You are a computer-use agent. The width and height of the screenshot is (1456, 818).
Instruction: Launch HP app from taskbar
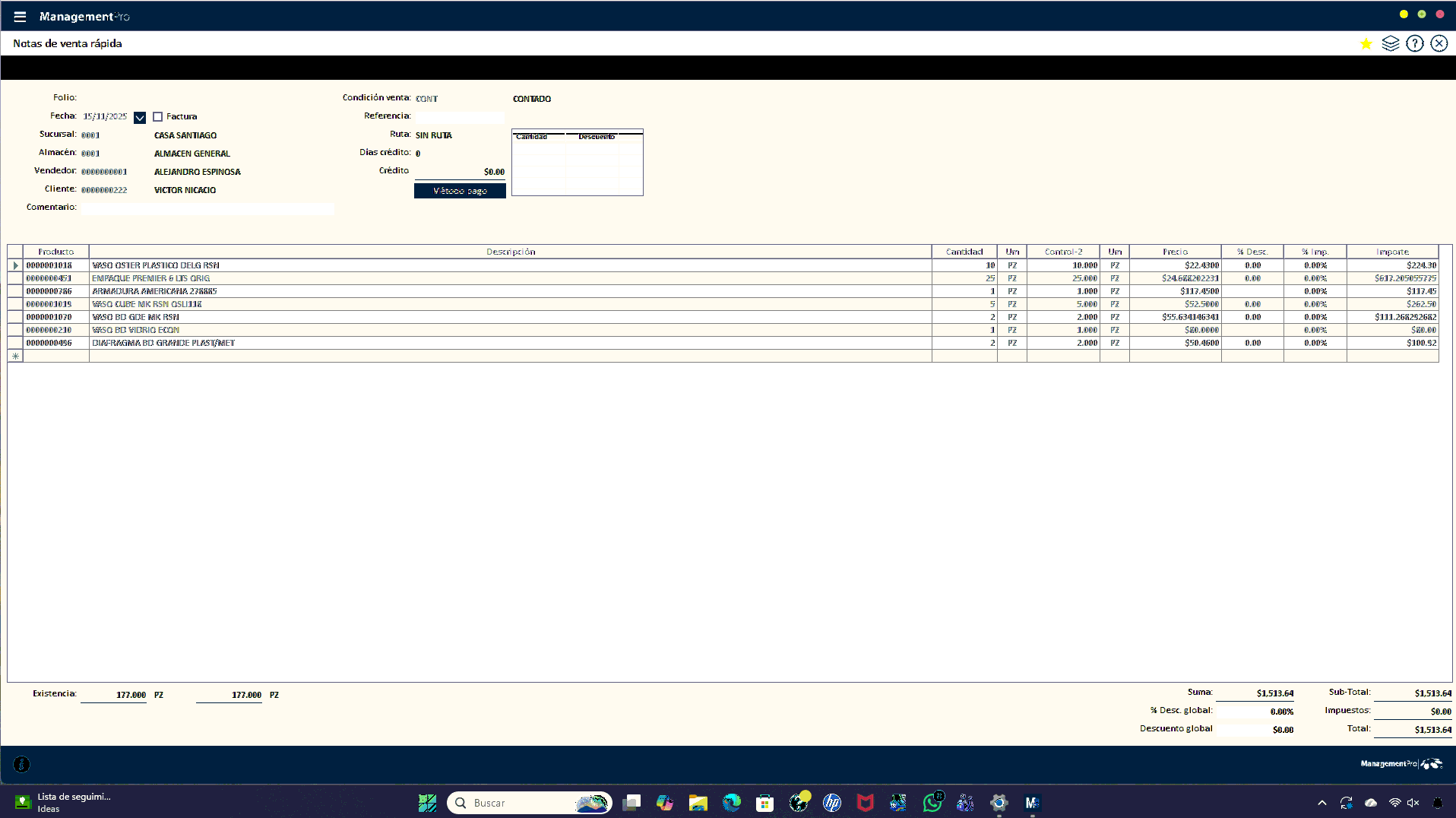pyautogui.click(x=832, y=803)
